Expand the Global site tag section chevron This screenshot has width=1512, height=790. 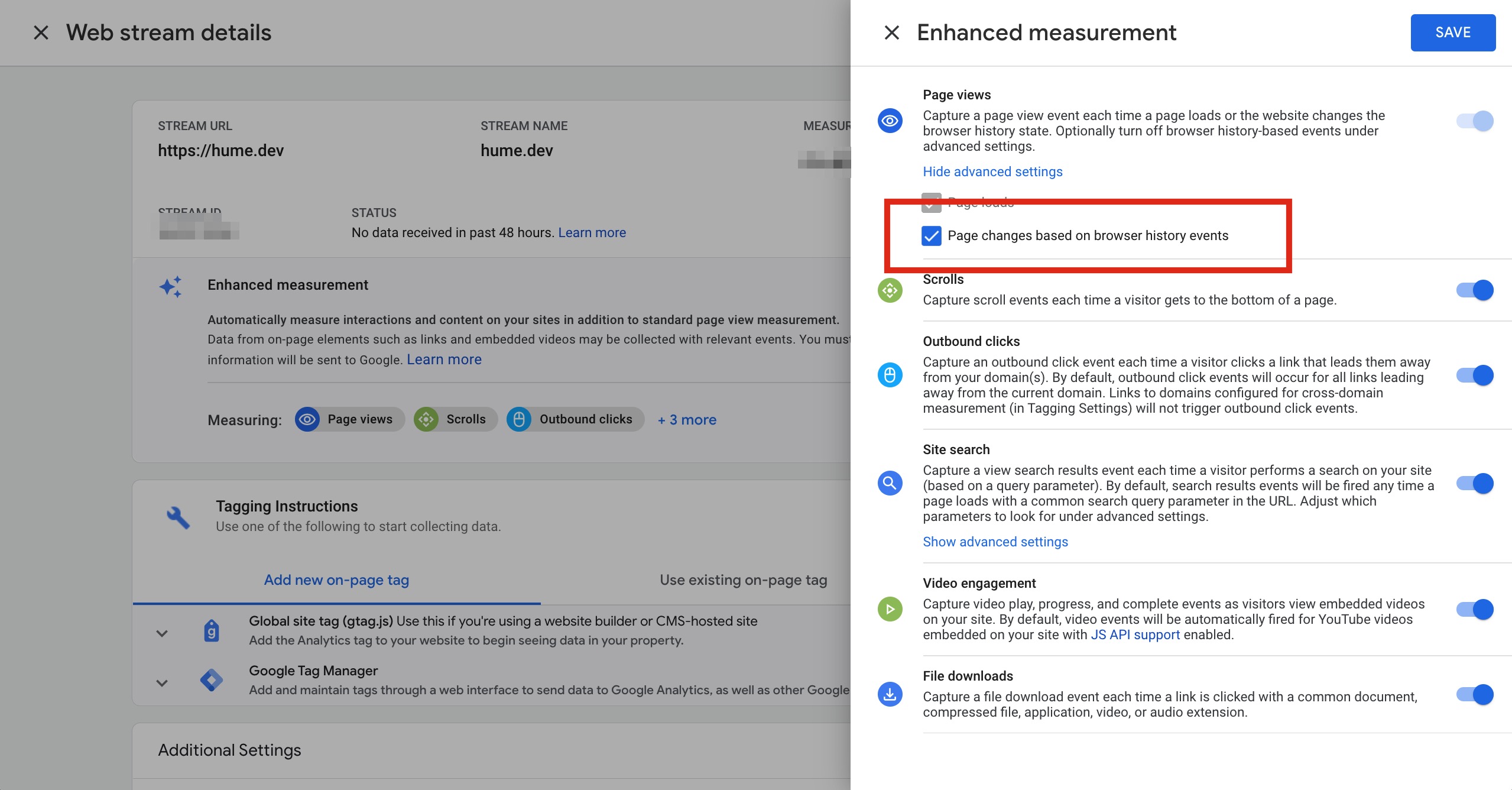pos(162,633)
